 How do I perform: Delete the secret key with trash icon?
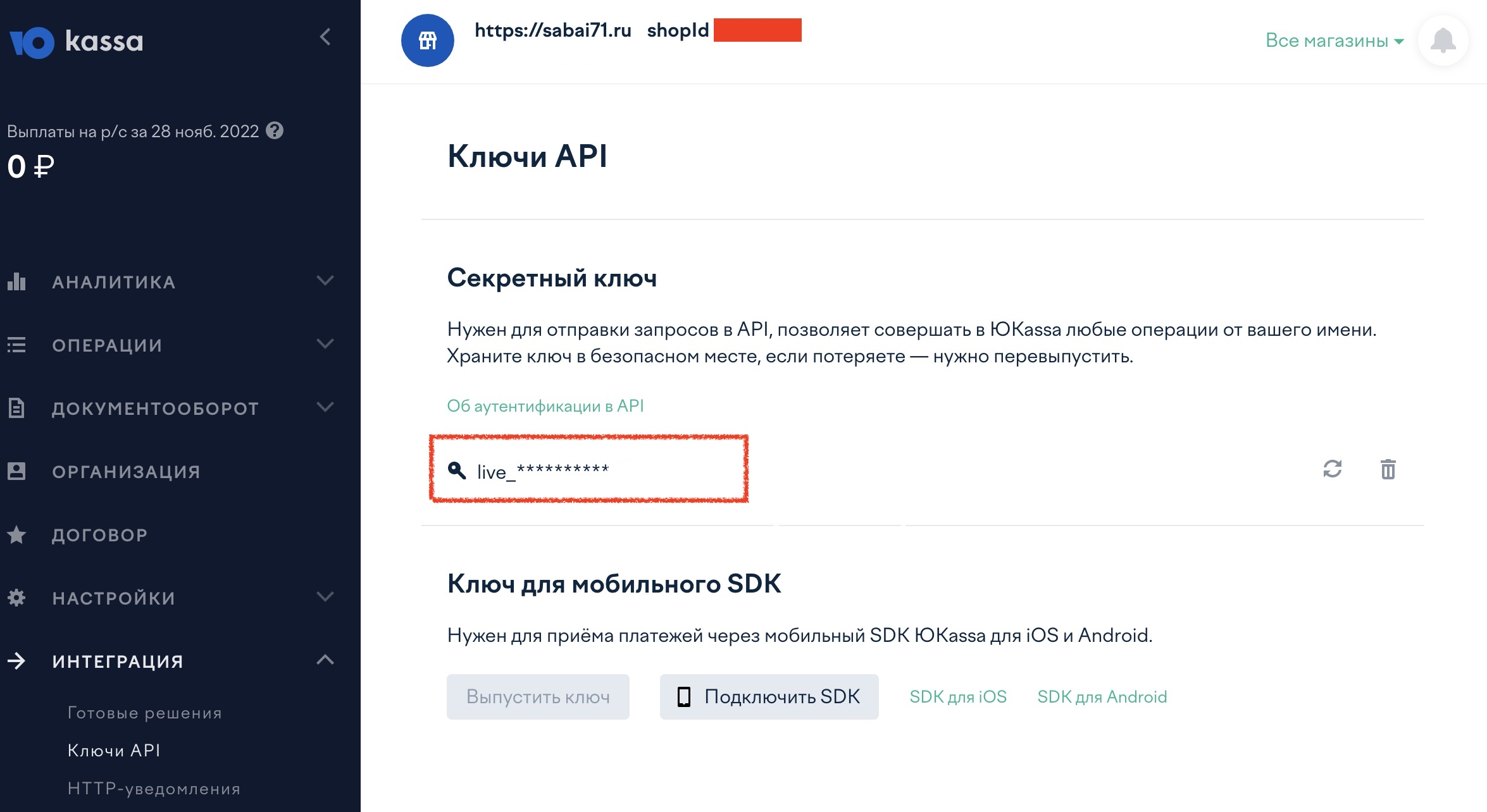click(x=1388, y=469)
